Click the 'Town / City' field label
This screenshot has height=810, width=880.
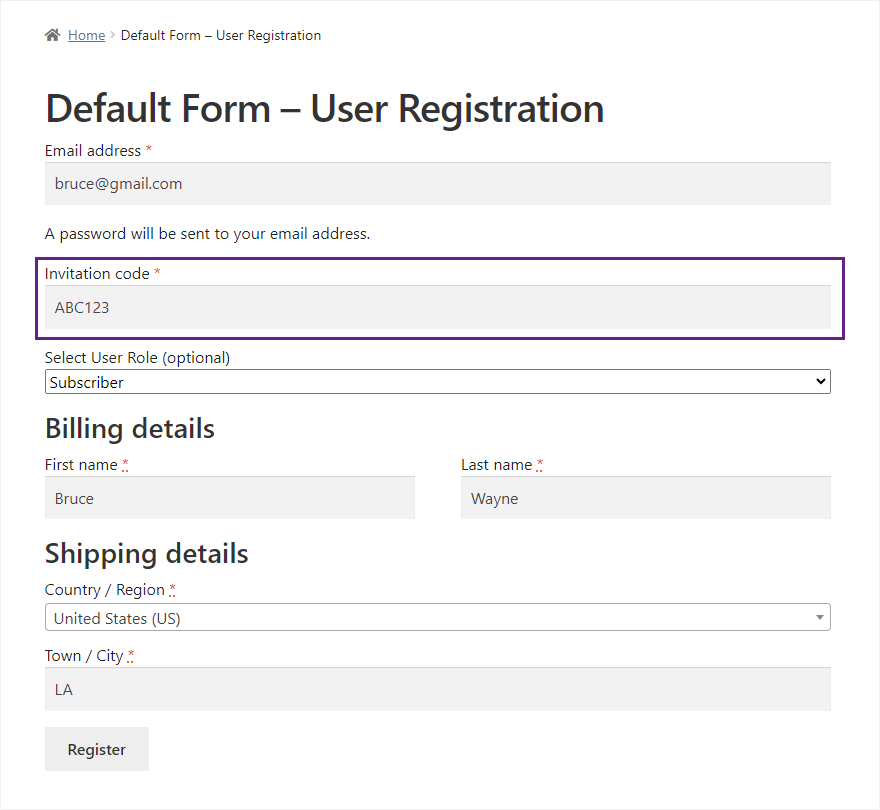[84, 656]
